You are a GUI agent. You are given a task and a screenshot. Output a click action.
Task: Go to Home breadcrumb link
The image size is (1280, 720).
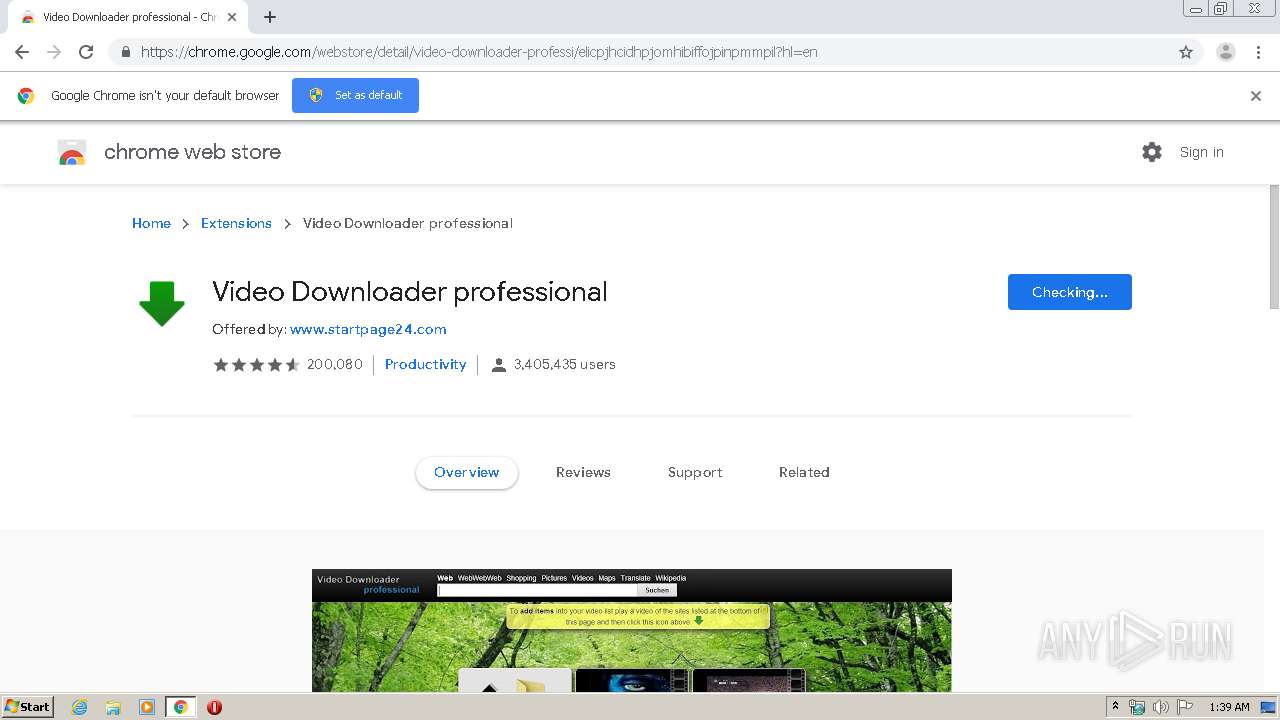151,223
